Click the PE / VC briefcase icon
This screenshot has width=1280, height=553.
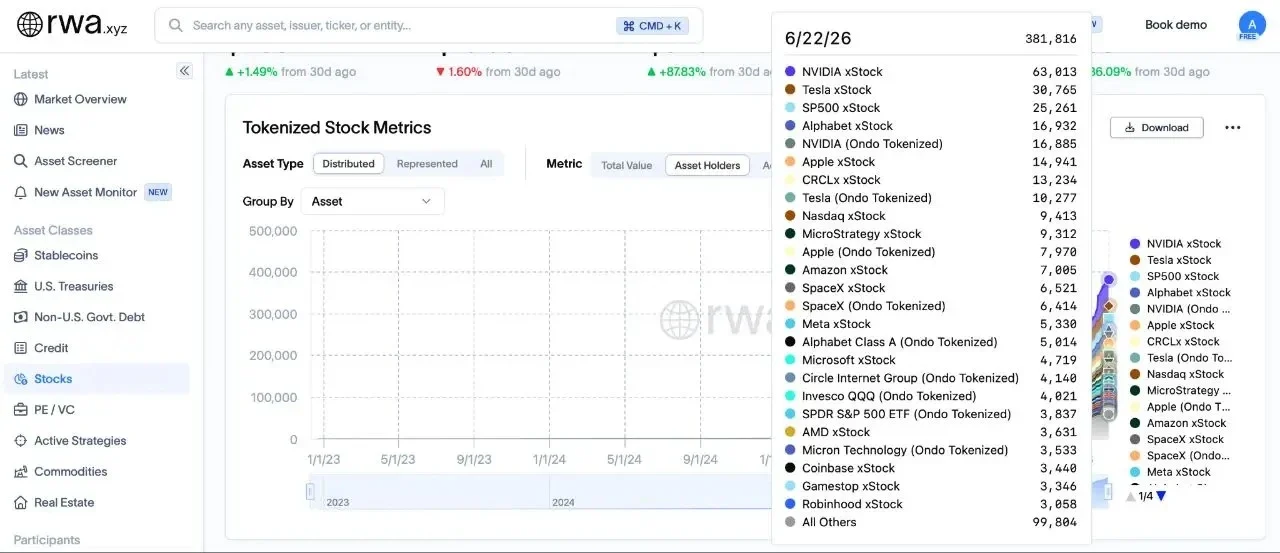coord(21,410)
